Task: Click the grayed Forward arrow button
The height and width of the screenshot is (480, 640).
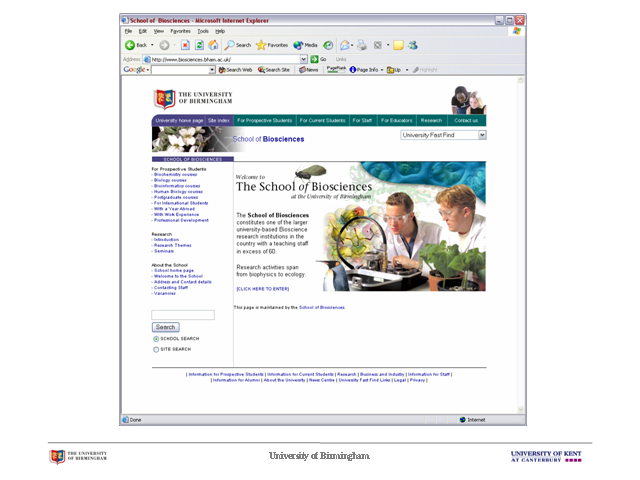Action: tap(164, 45)
